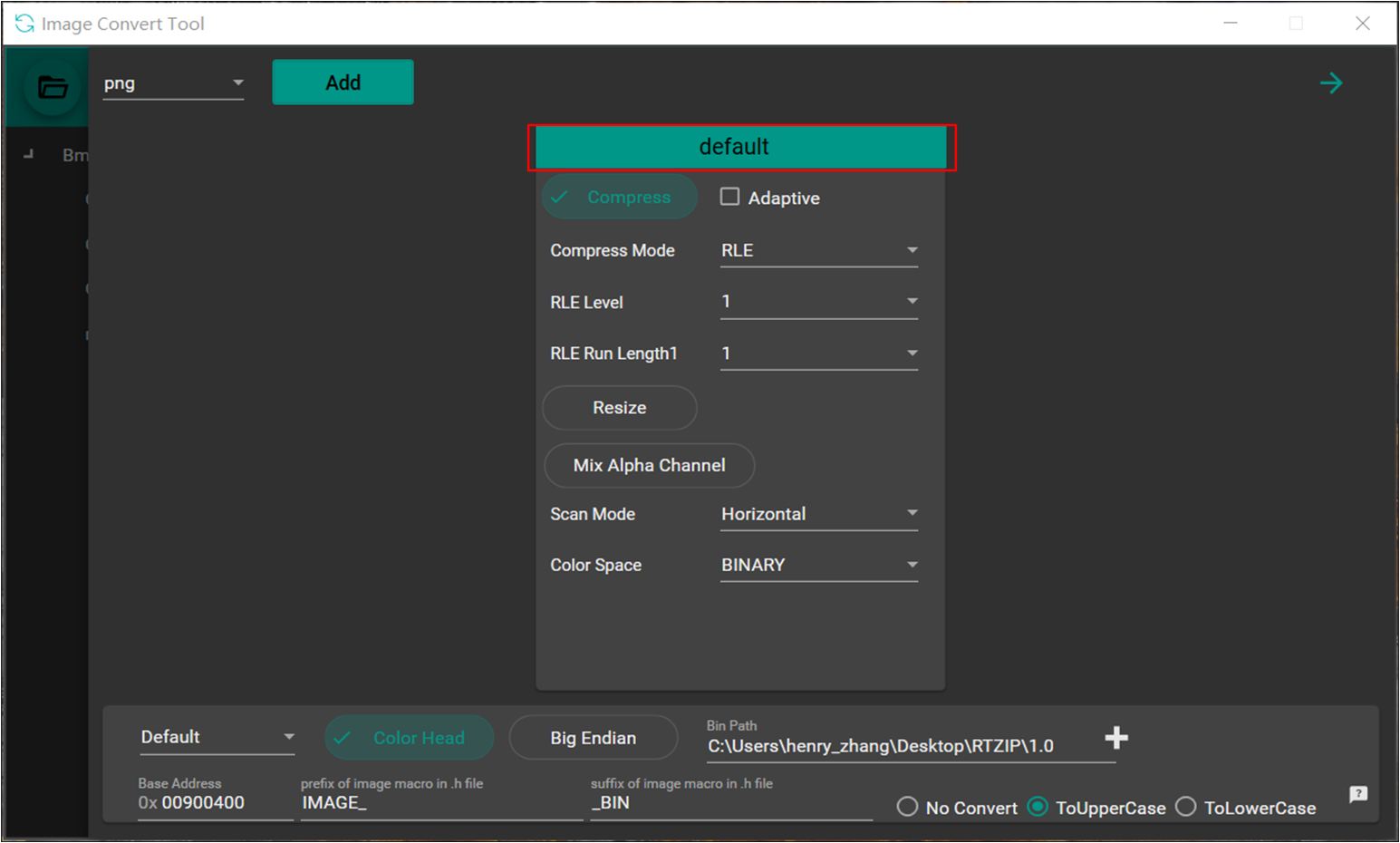Click the teal right arrow icon
Image resolution: width=1400 pixels, height=843 pixels.
pyautogui.click(x=1330, y=83)
